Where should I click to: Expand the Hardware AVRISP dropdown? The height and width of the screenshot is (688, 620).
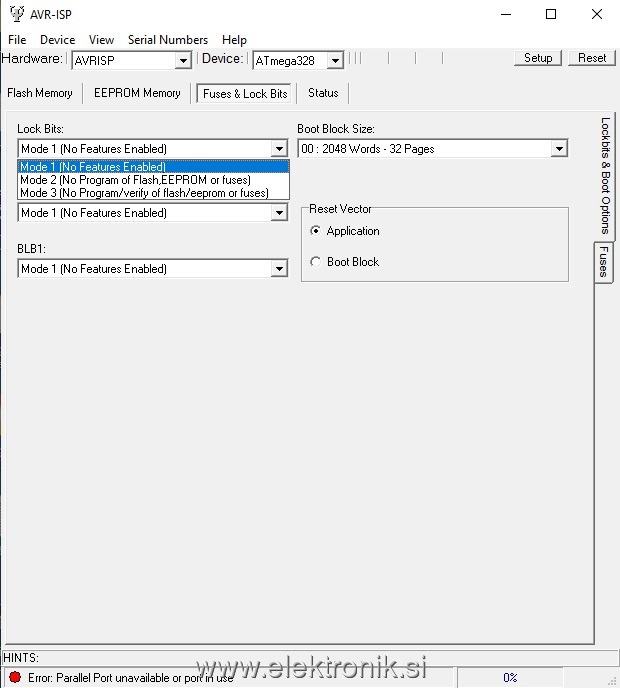183,61
